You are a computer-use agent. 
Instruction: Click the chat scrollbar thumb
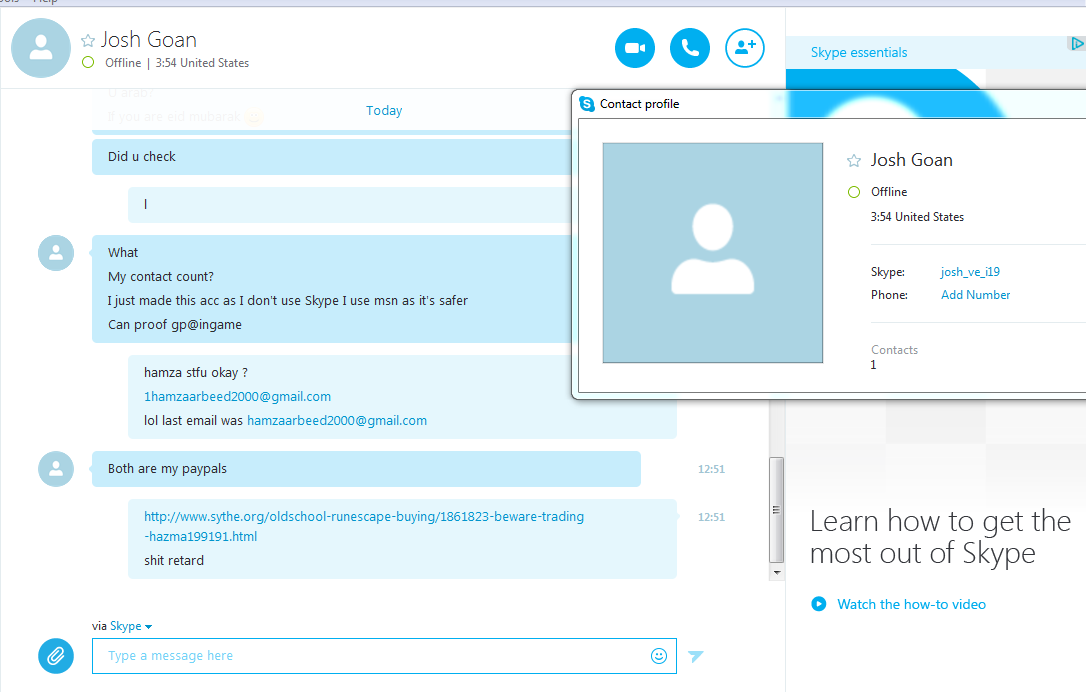776,510
